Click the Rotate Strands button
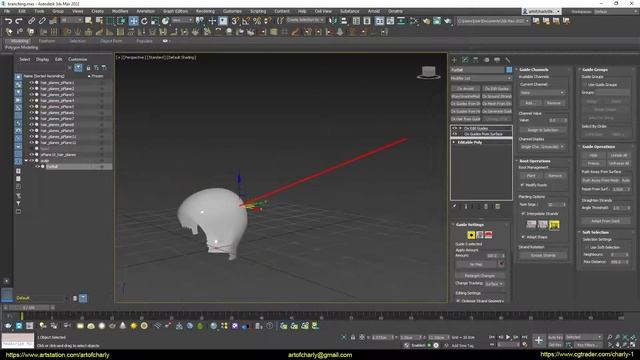The image size is (640, 360). (x=543, y=256)
